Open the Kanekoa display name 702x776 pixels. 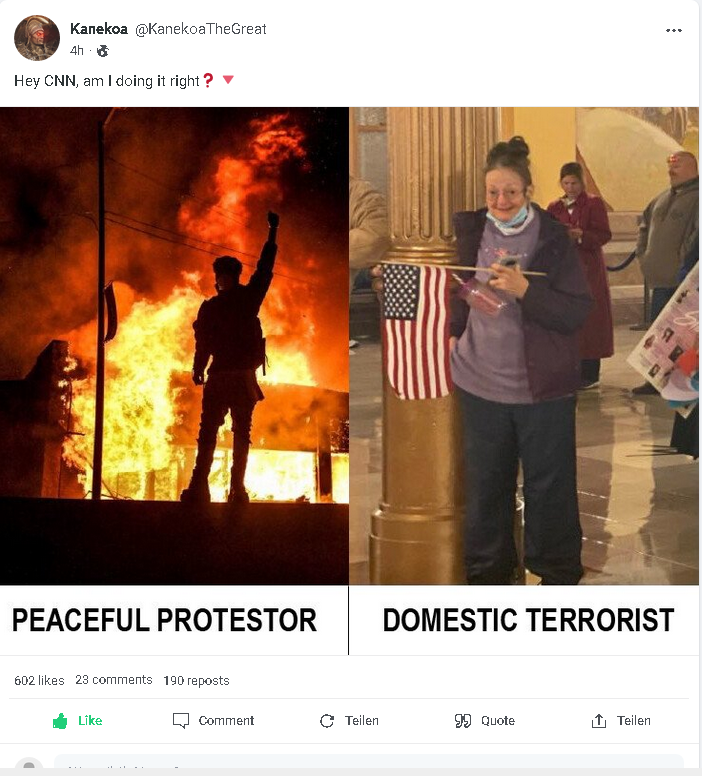(99, 29)
